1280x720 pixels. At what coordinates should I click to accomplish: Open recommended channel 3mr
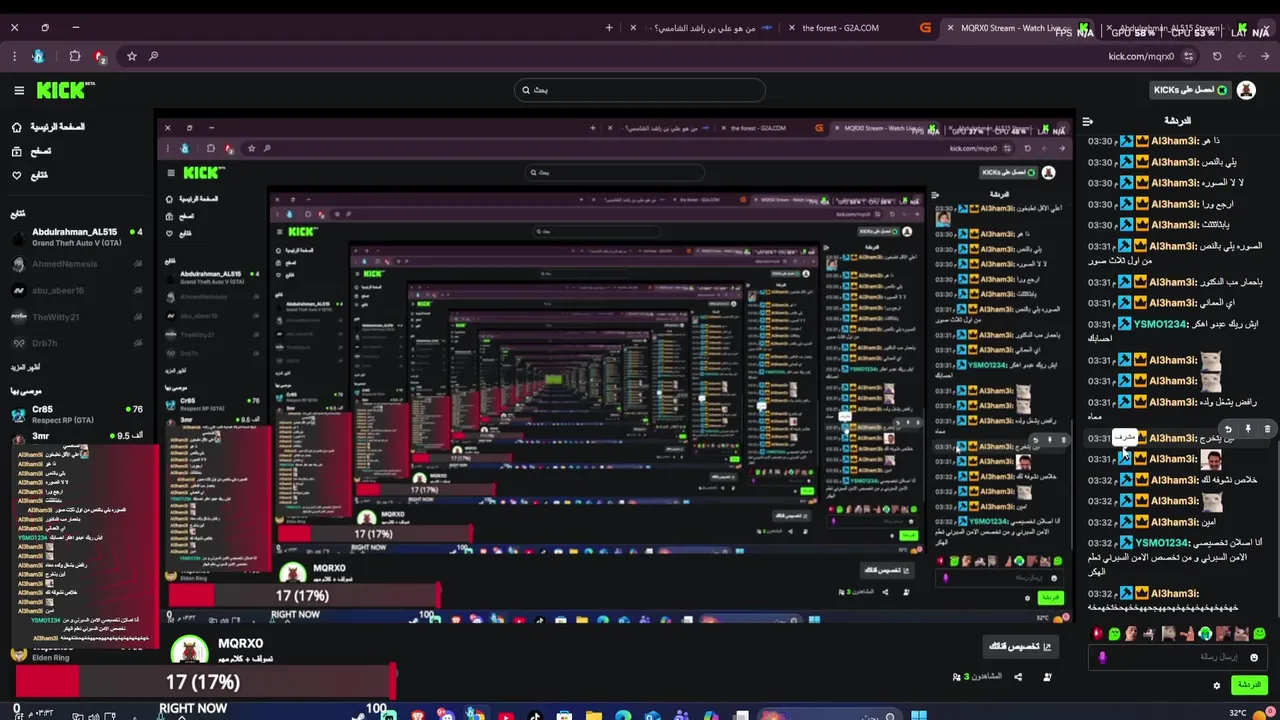pos(76,436)
